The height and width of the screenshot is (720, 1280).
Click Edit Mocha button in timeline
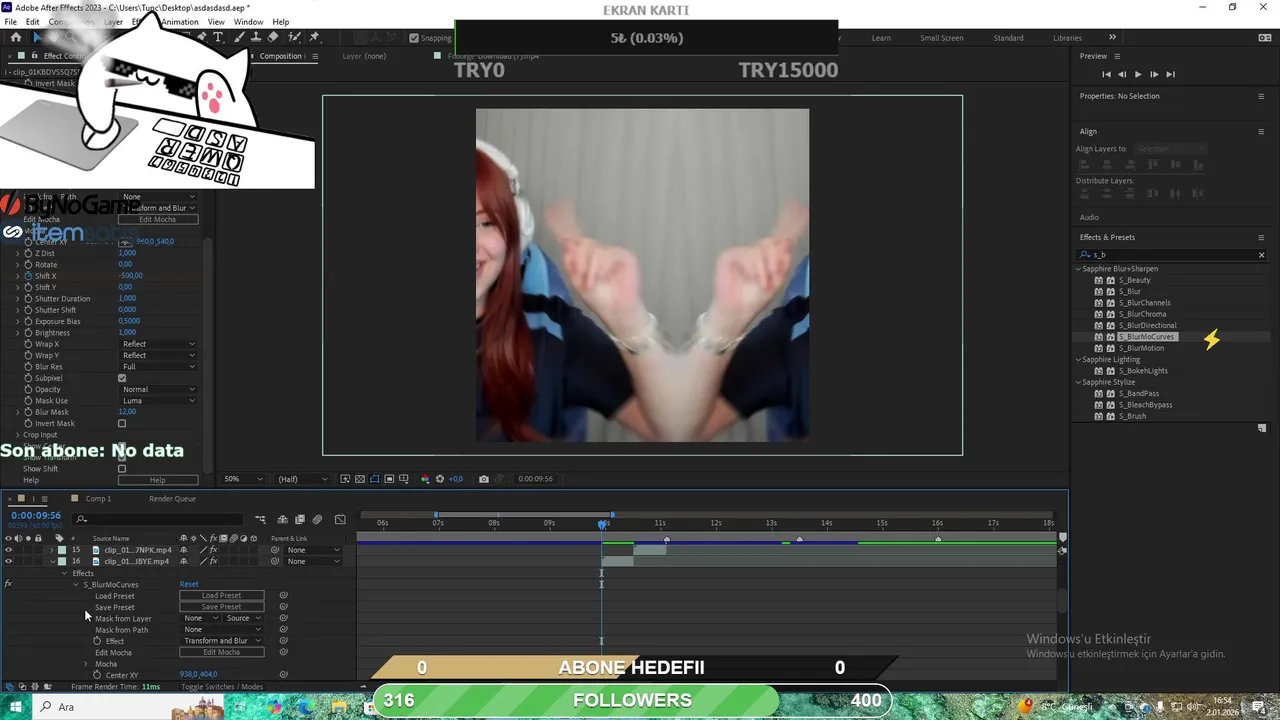click(221, 652)
